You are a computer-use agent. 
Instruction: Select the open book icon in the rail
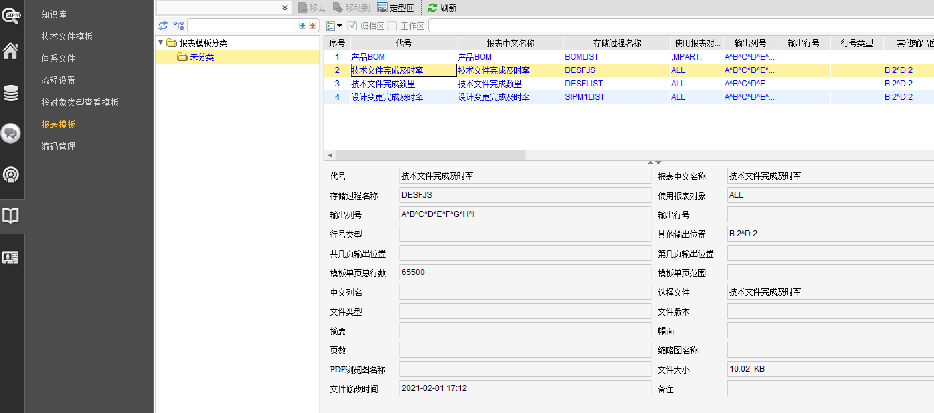click(11, 216)
